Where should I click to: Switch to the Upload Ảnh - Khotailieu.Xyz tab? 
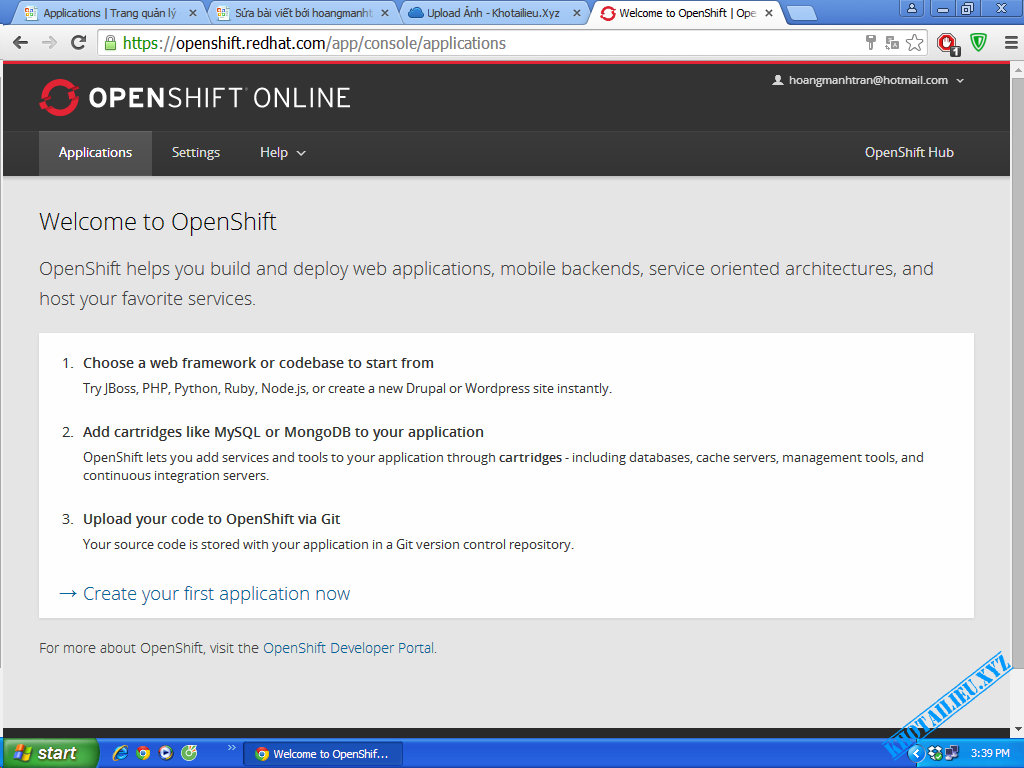(492, 13)
